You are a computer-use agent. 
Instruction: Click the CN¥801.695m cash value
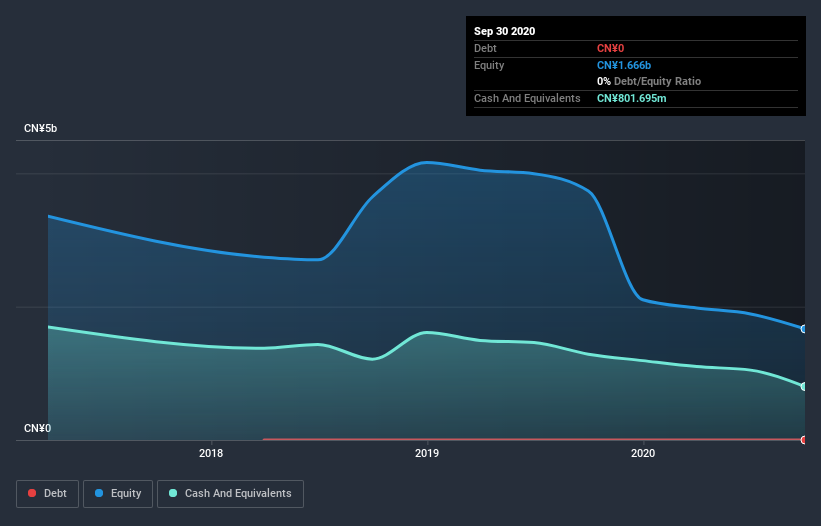631,98
